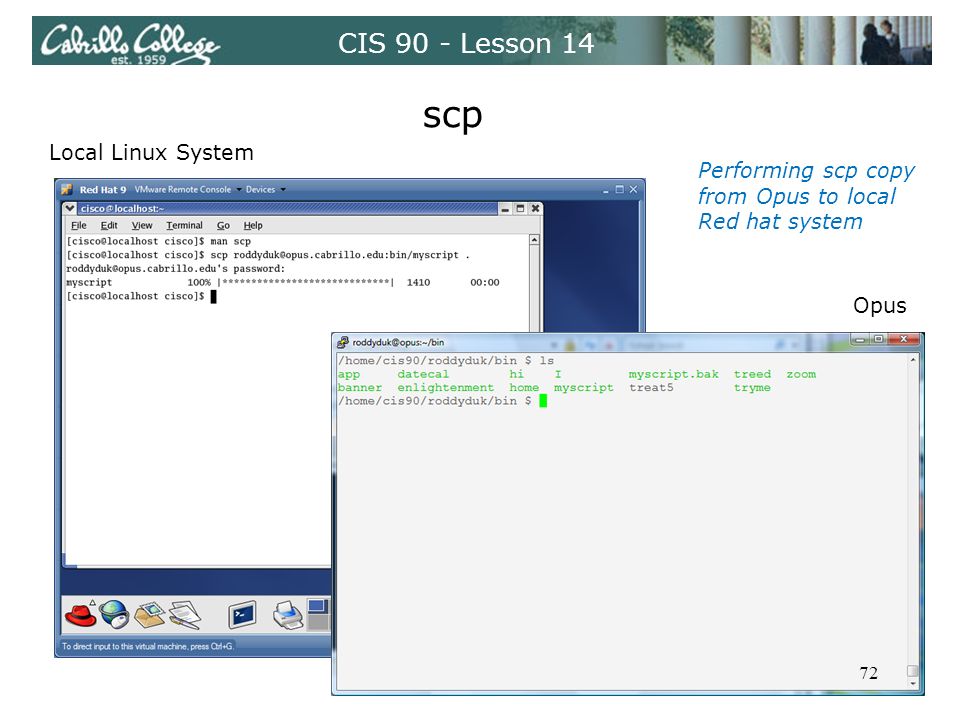
Task: Open the VMware Remote Console dropdown
Action: pyautogui.click(x=188, y=189)
